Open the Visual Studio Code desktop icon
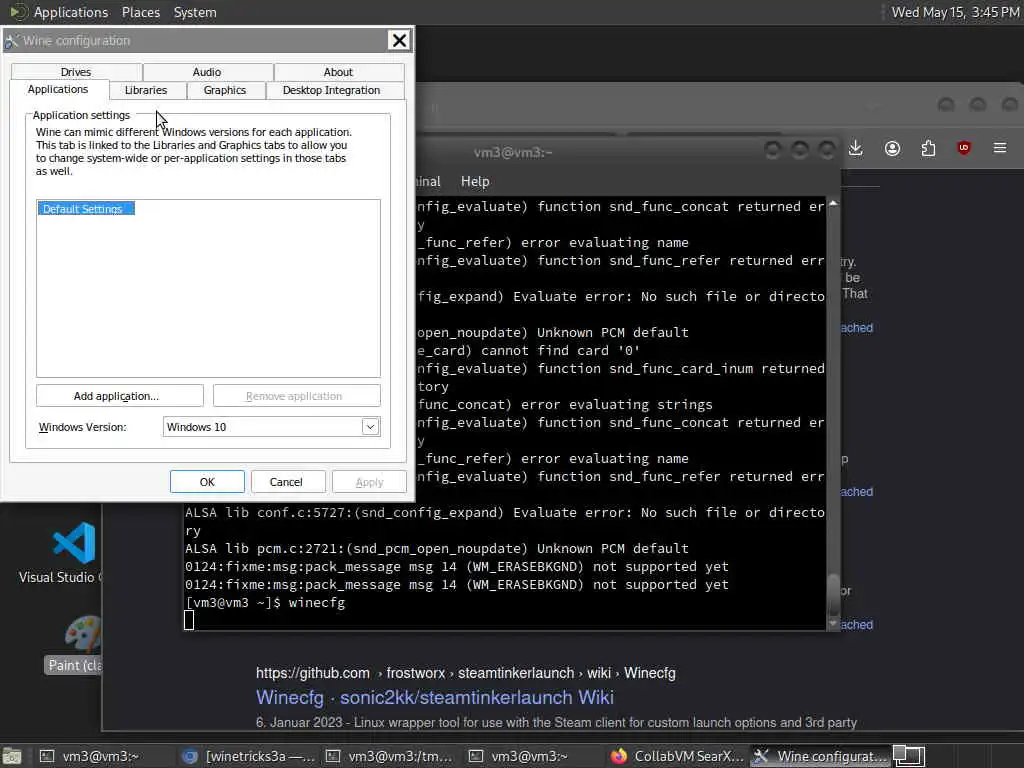 [73, 552]
